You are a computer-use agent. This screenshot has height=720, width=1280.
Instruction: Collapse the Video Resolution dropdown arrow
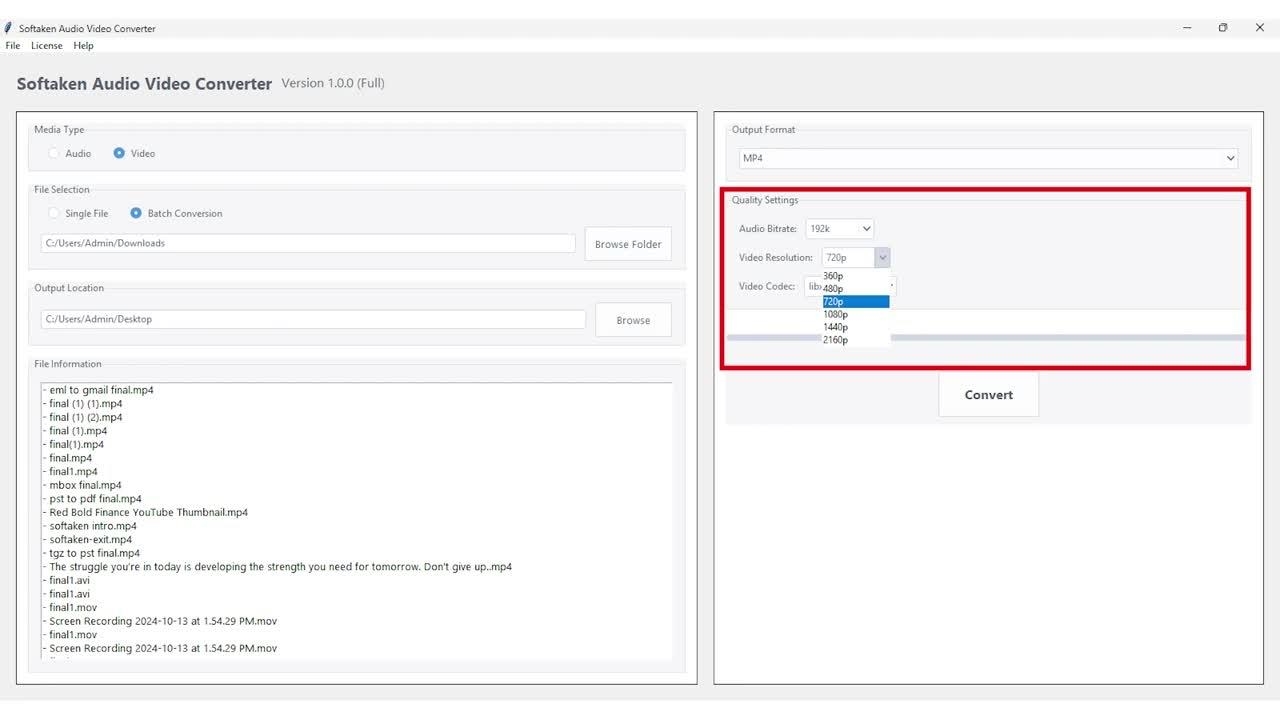coord(881,258)
